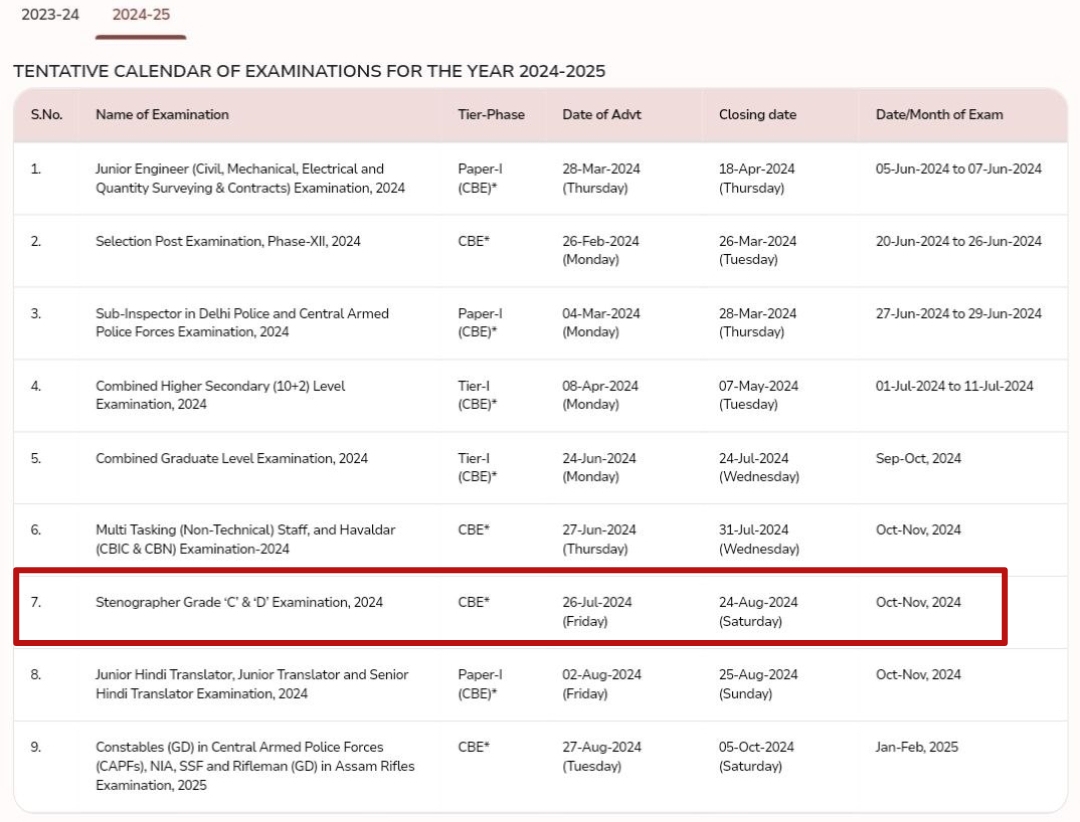This screenshot has width=1080, height=822.
Task: Select the Sub-Inspector in Delhi Police exam name
Action: (x=242, y=322)
